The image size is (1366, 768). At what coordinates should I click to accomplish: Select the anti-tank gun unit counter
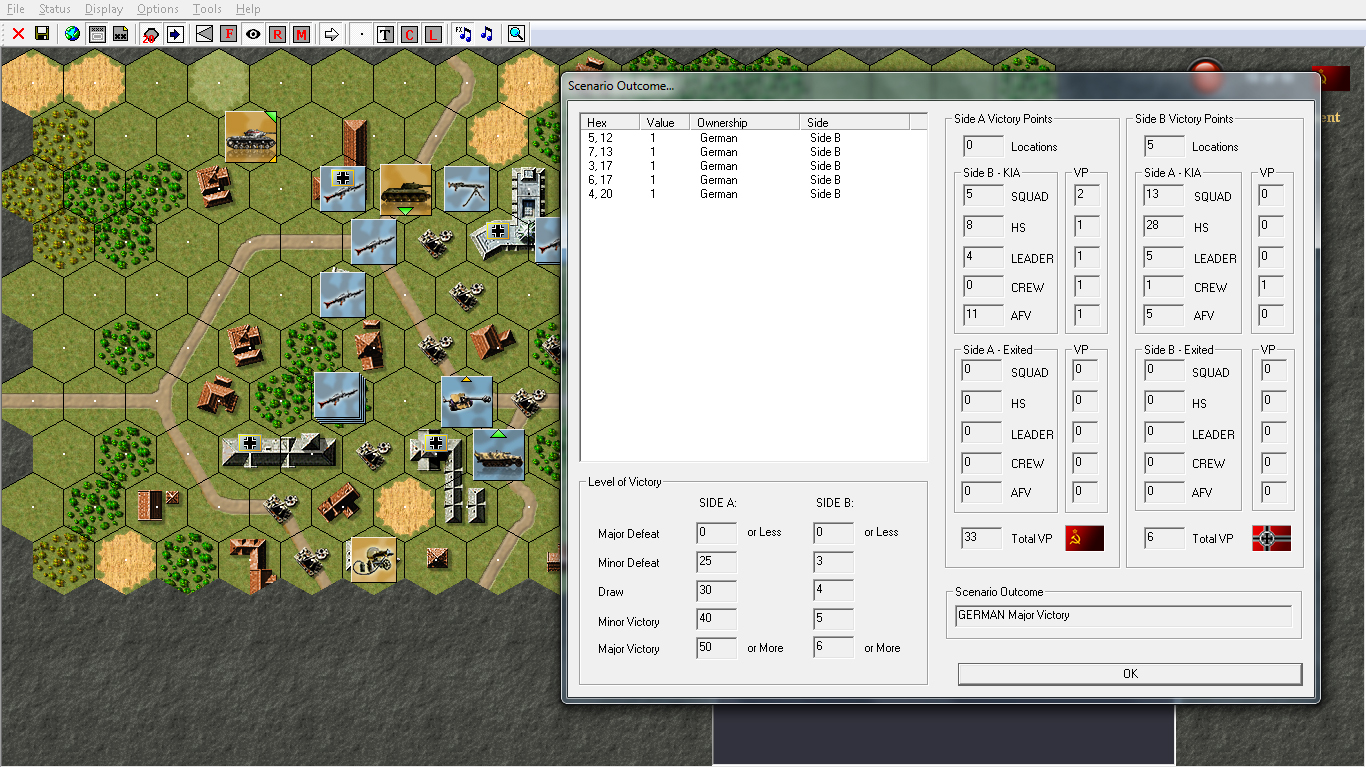coord(466,401)
